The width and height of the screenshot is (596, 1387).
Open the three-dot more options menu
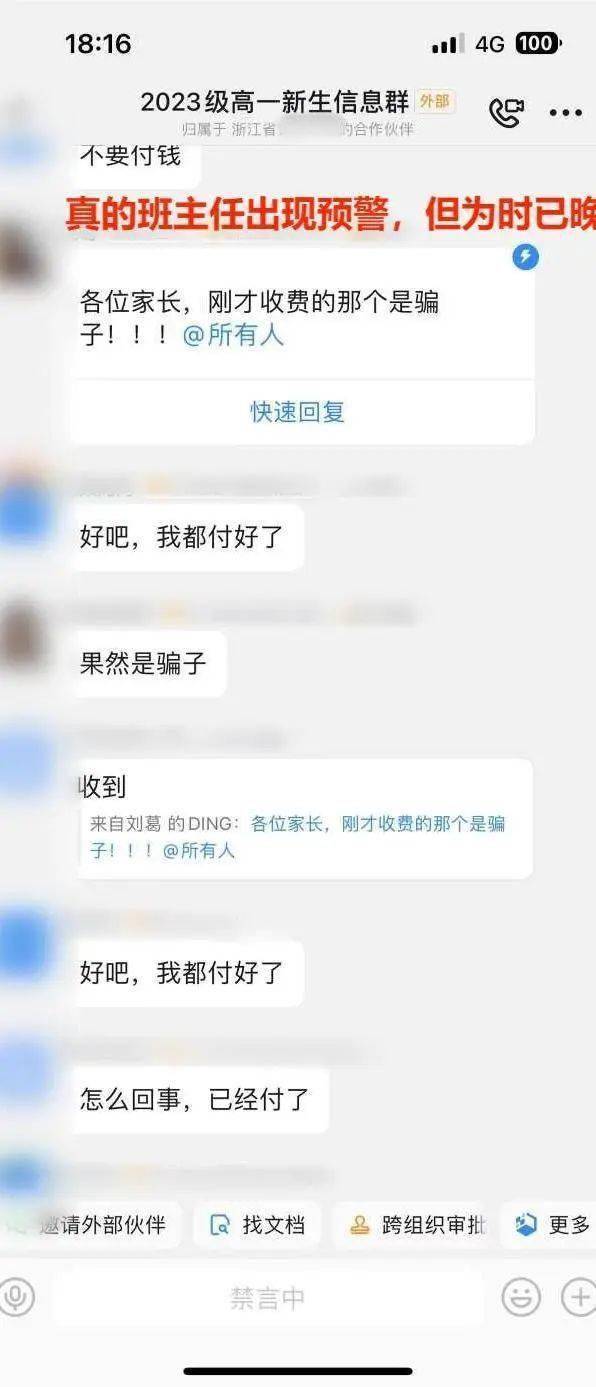coord(566,113)
